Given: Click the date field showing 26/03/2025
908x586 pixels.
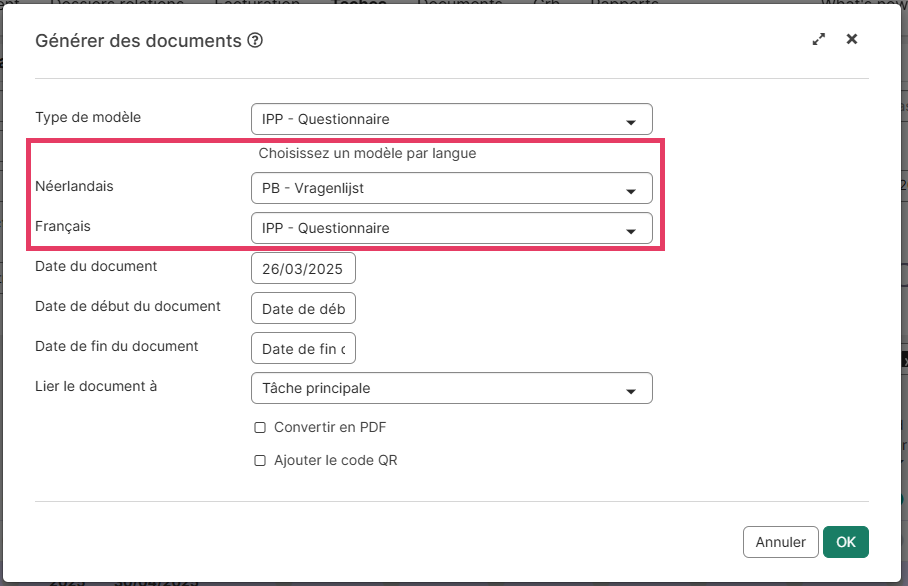Looking at the screenshot, I should pyautogui.click(x=303, y=269).
